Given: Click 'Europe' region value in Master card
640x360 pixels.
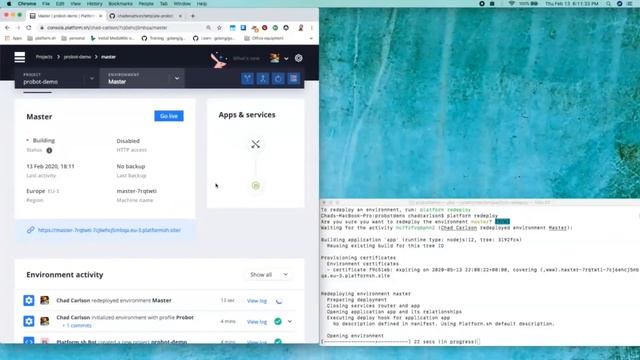Looking at the screenshot, I should click(x=36, y=191).
